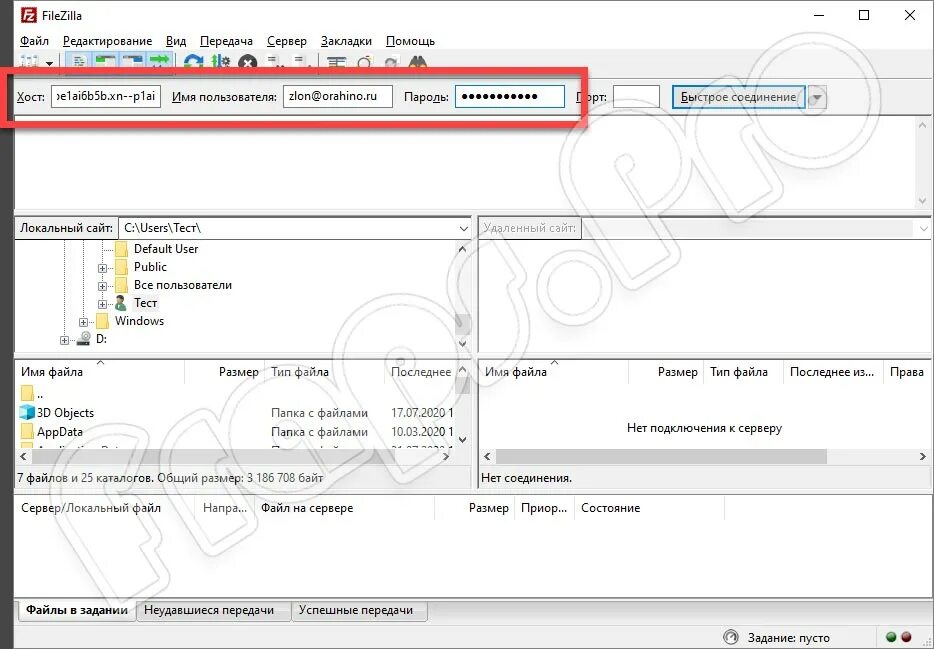Viewport: 934px width, 649px height.
Task: Open the Закладки menu
Action: [346, 41]
